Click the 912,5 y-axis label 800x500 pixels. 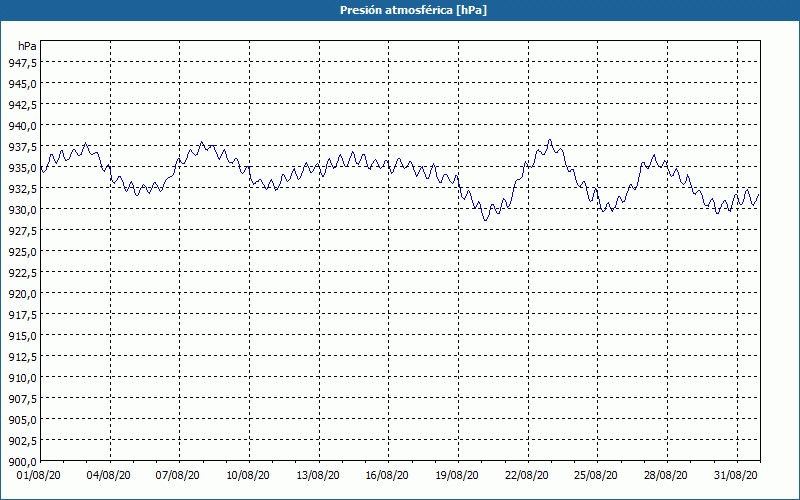(x=22, y=357)
